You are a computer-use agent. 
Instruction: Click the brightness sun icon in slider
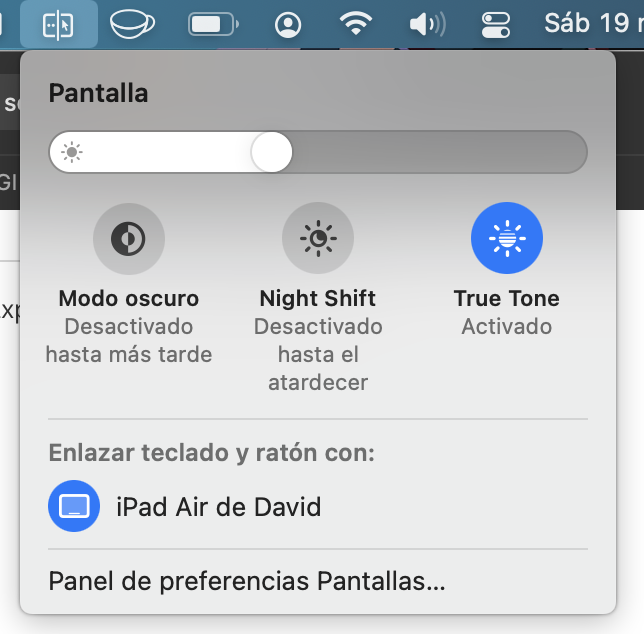click(x=71, y=152)
